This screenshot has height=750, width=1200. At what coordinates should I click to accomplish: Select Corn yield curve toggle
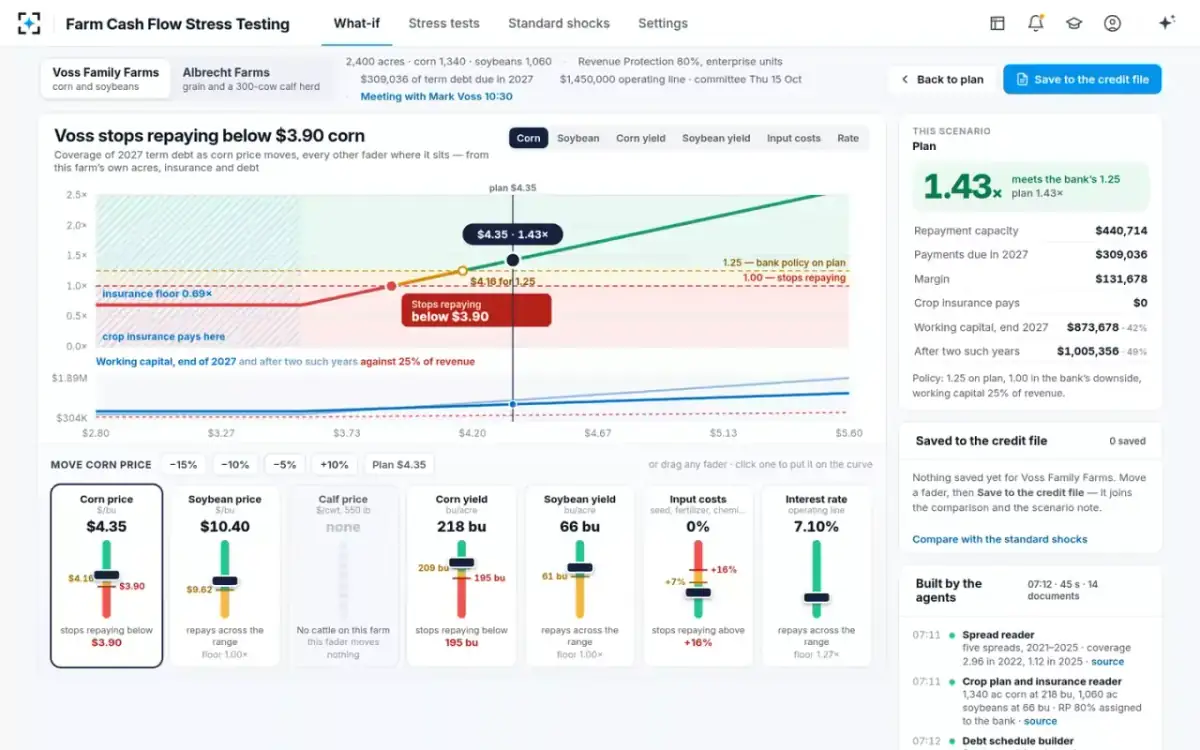tap(640, 138)
